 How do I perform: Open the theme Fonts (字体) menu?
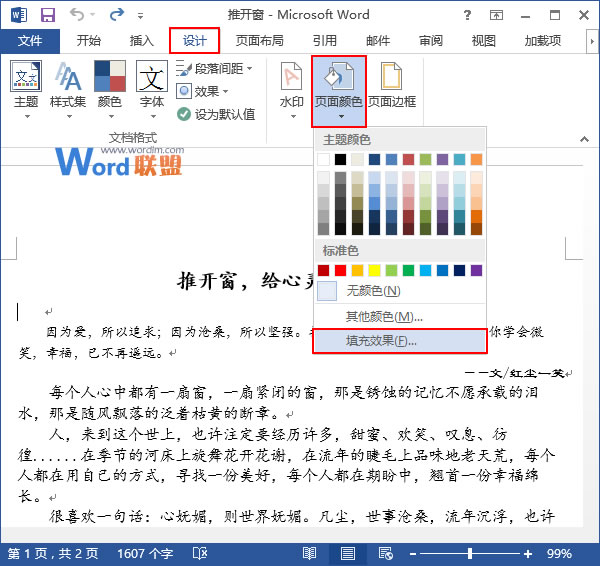152,90
